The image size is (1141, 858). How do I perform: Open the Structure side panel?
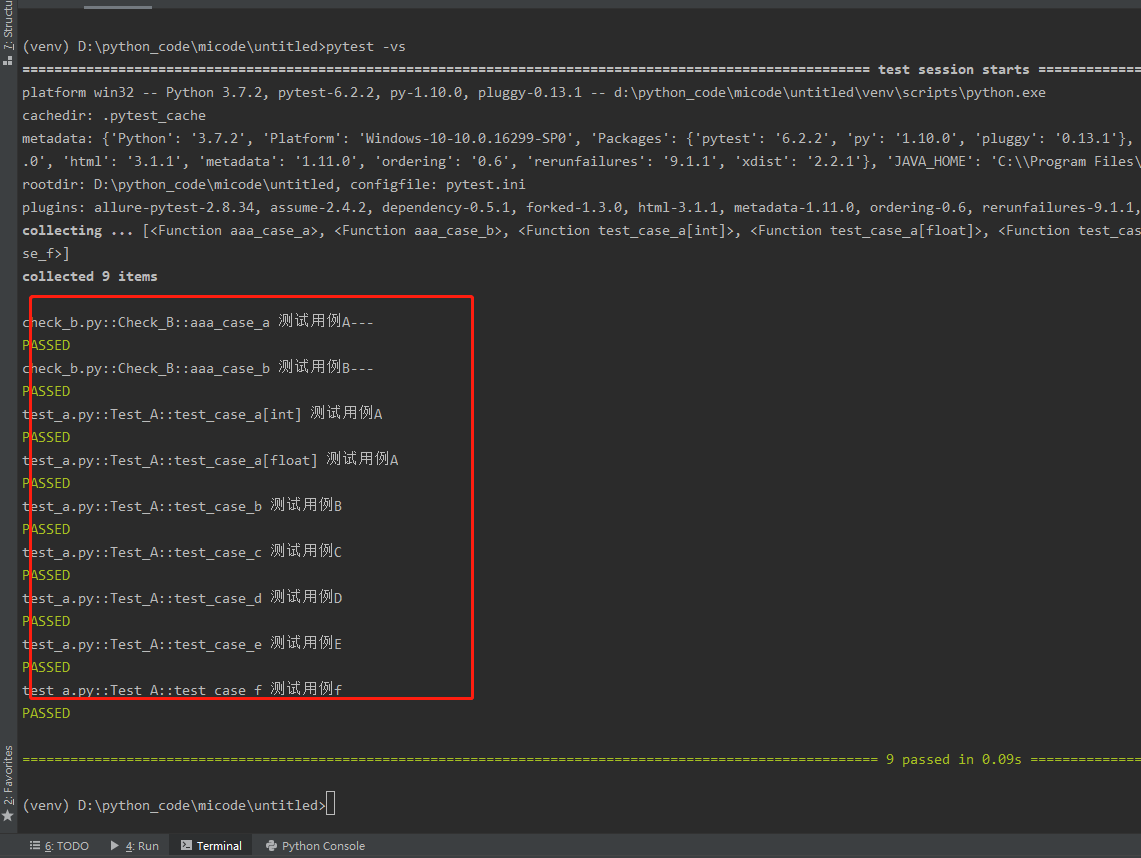coord(8,33)
